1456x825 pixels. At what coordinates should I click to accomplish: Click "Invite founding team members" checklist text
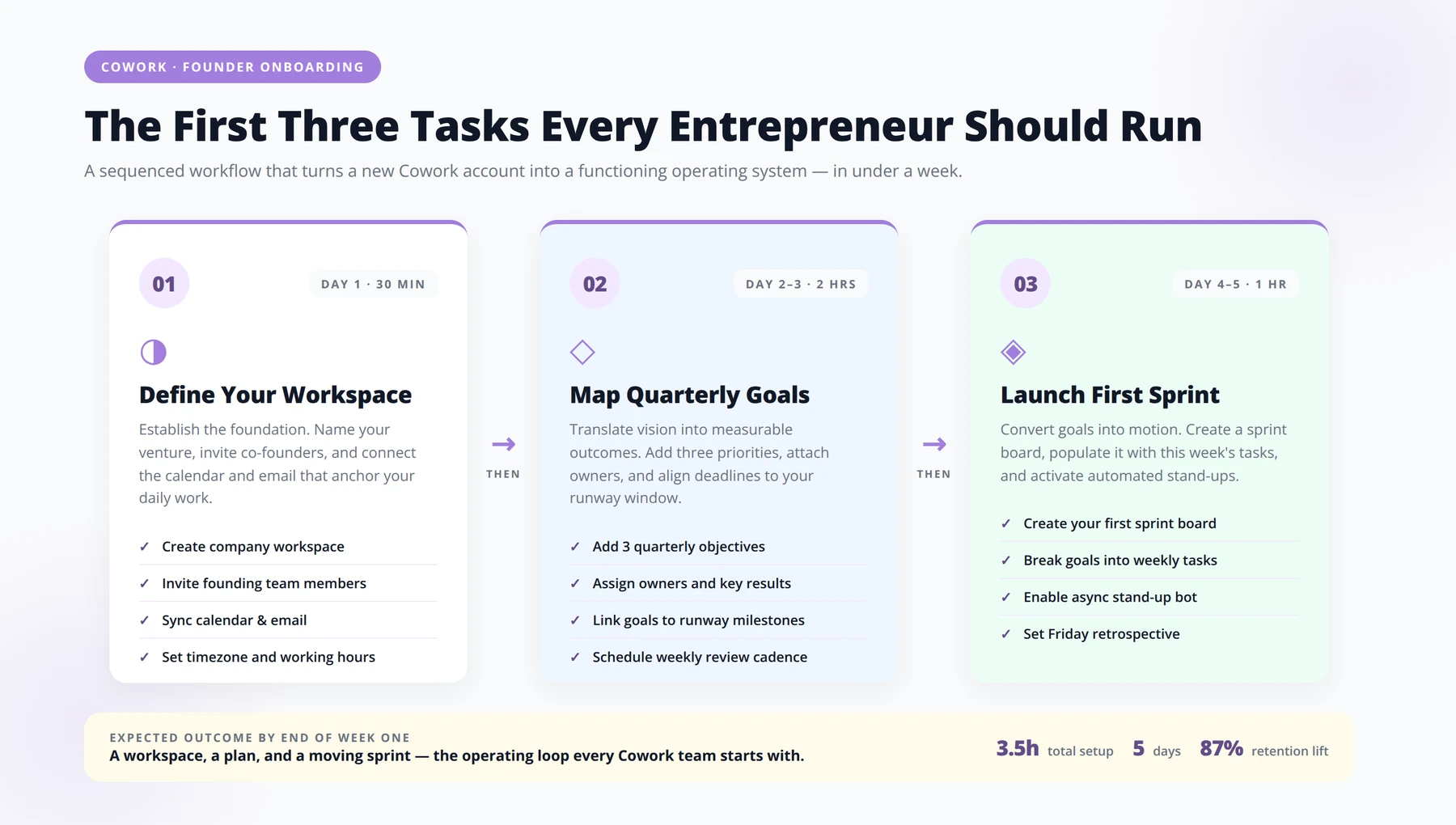(x=264, y=583)
